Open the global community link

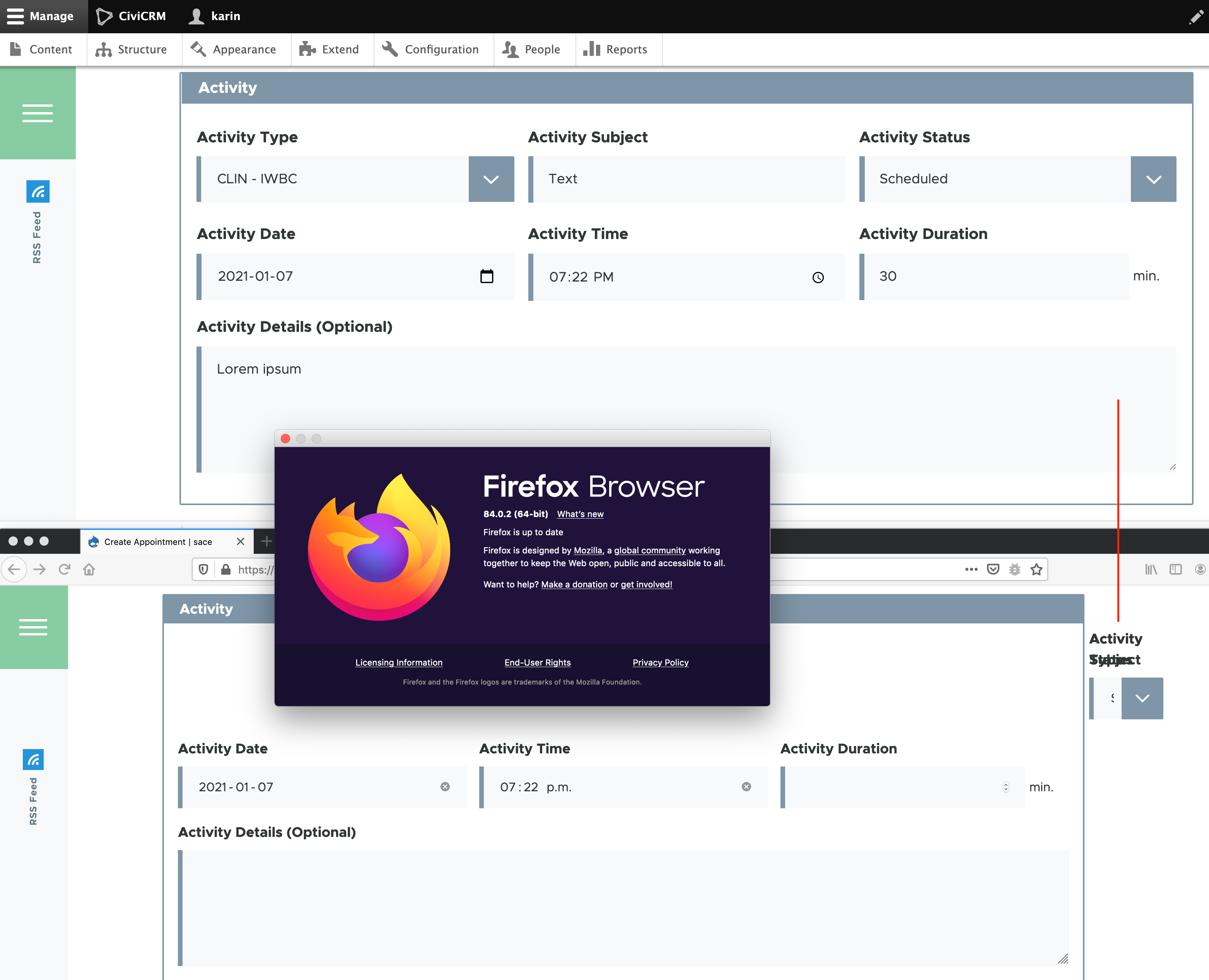650,550
